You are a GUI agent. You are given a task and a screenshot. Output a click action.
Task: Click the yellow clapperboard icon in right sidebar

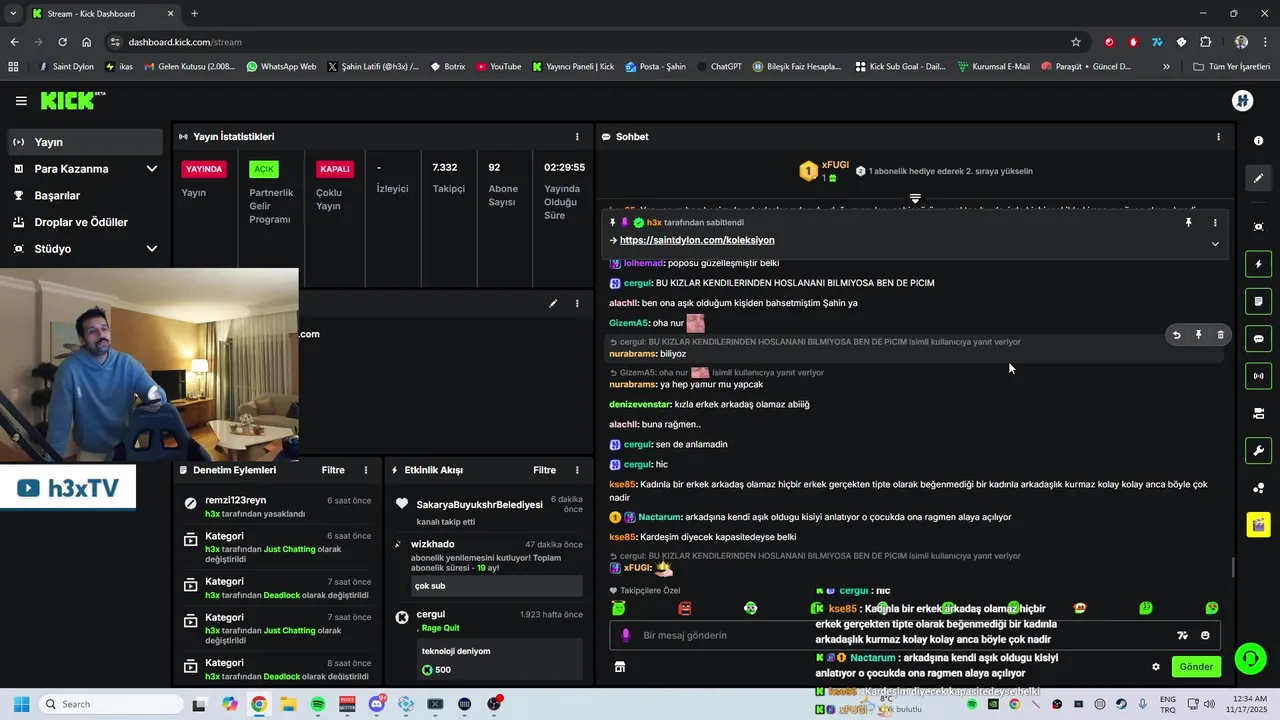click(1259, 524)
